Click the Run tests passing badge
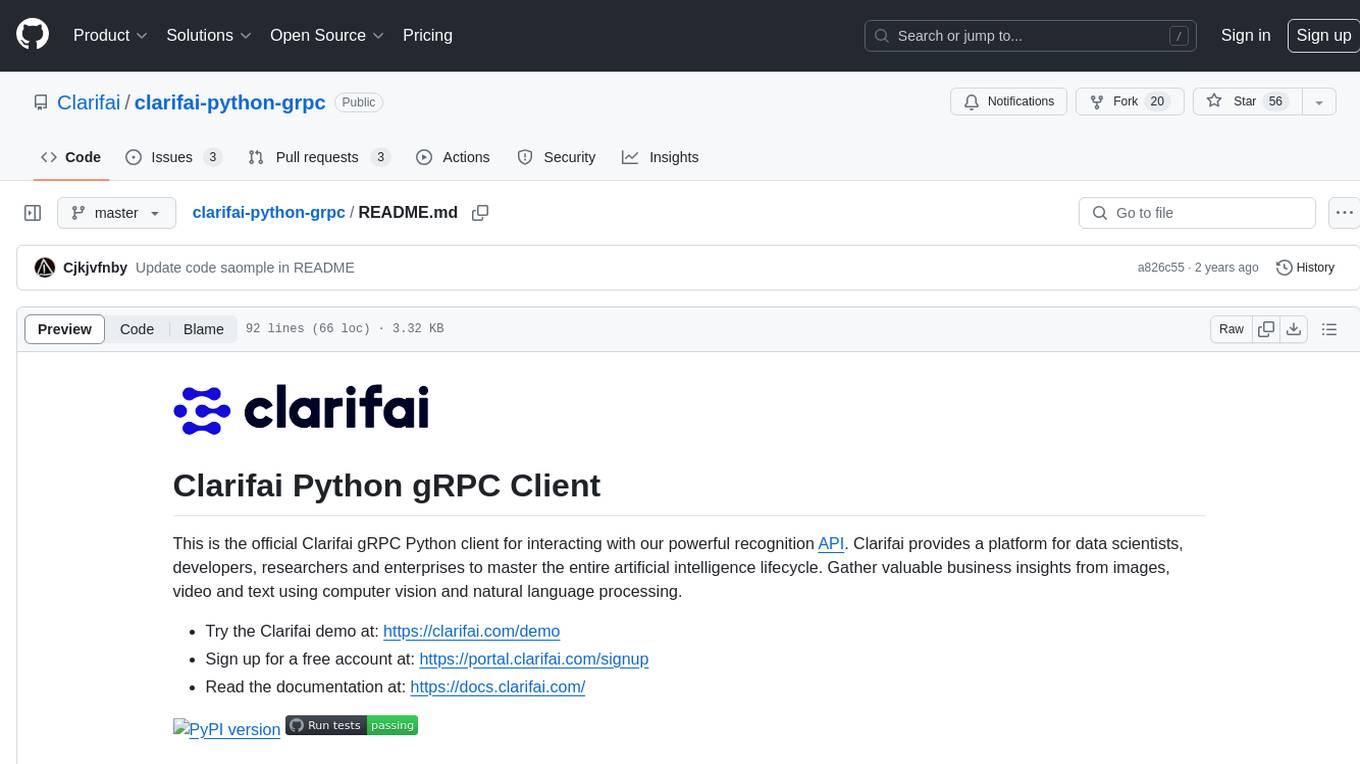1360x764 pixels. (351, 725)
